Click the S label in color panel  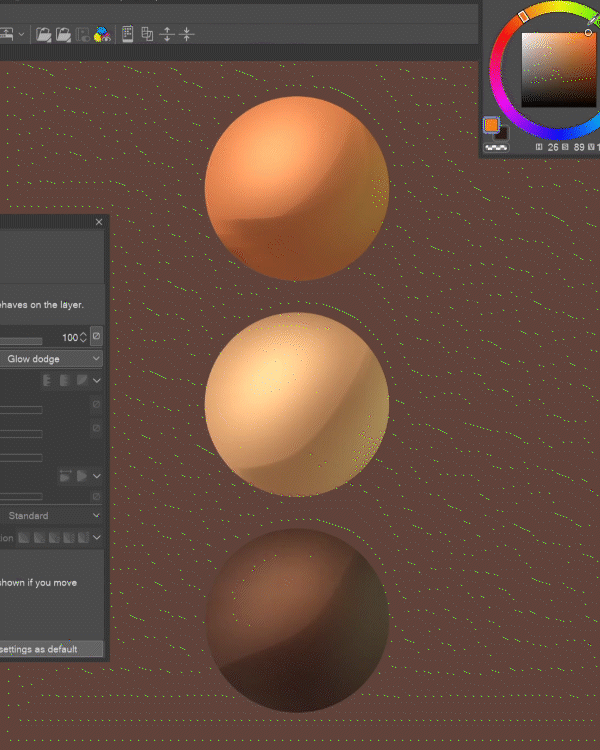tap(565, 147)
